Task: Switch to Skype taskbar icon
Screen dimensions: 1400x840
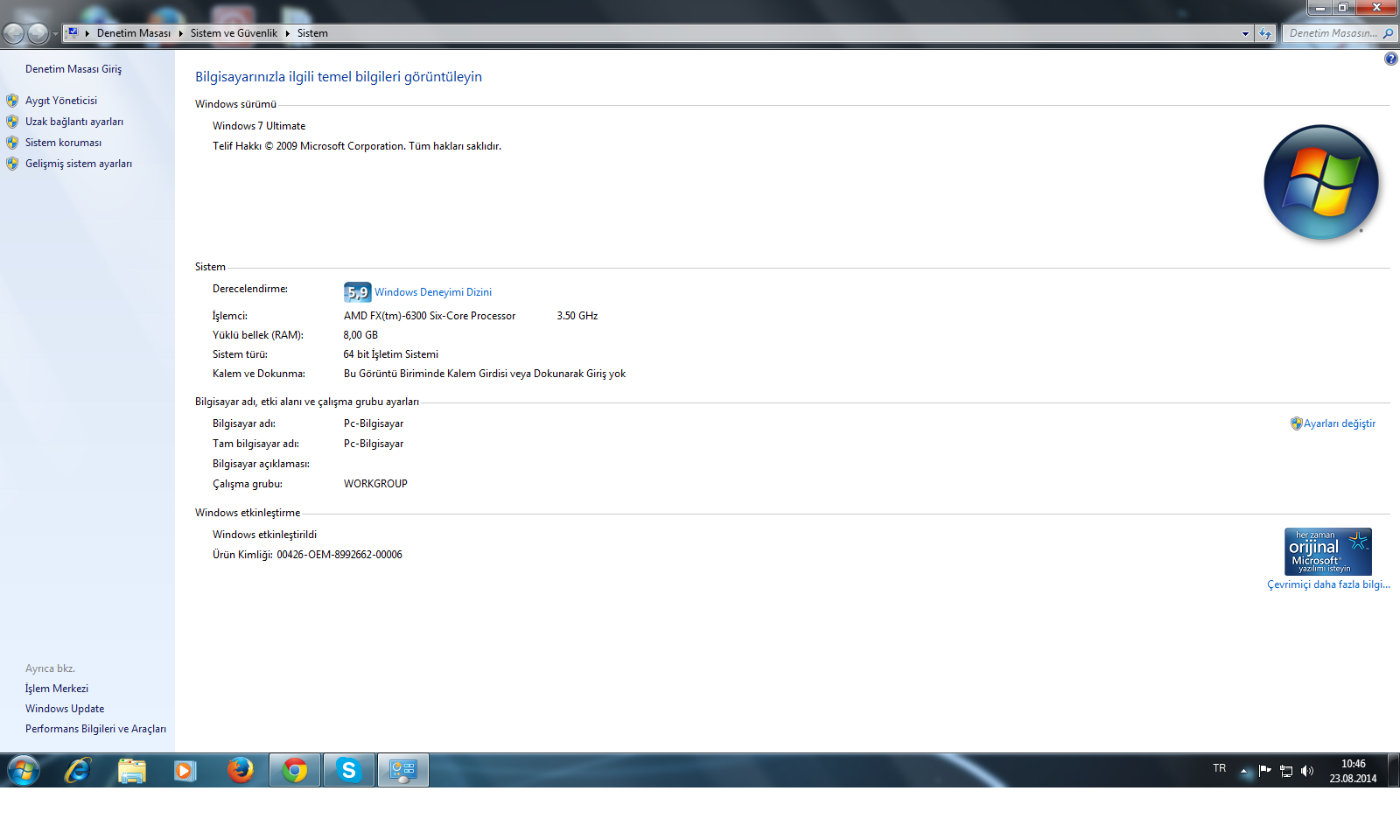Action: (349, 770)
